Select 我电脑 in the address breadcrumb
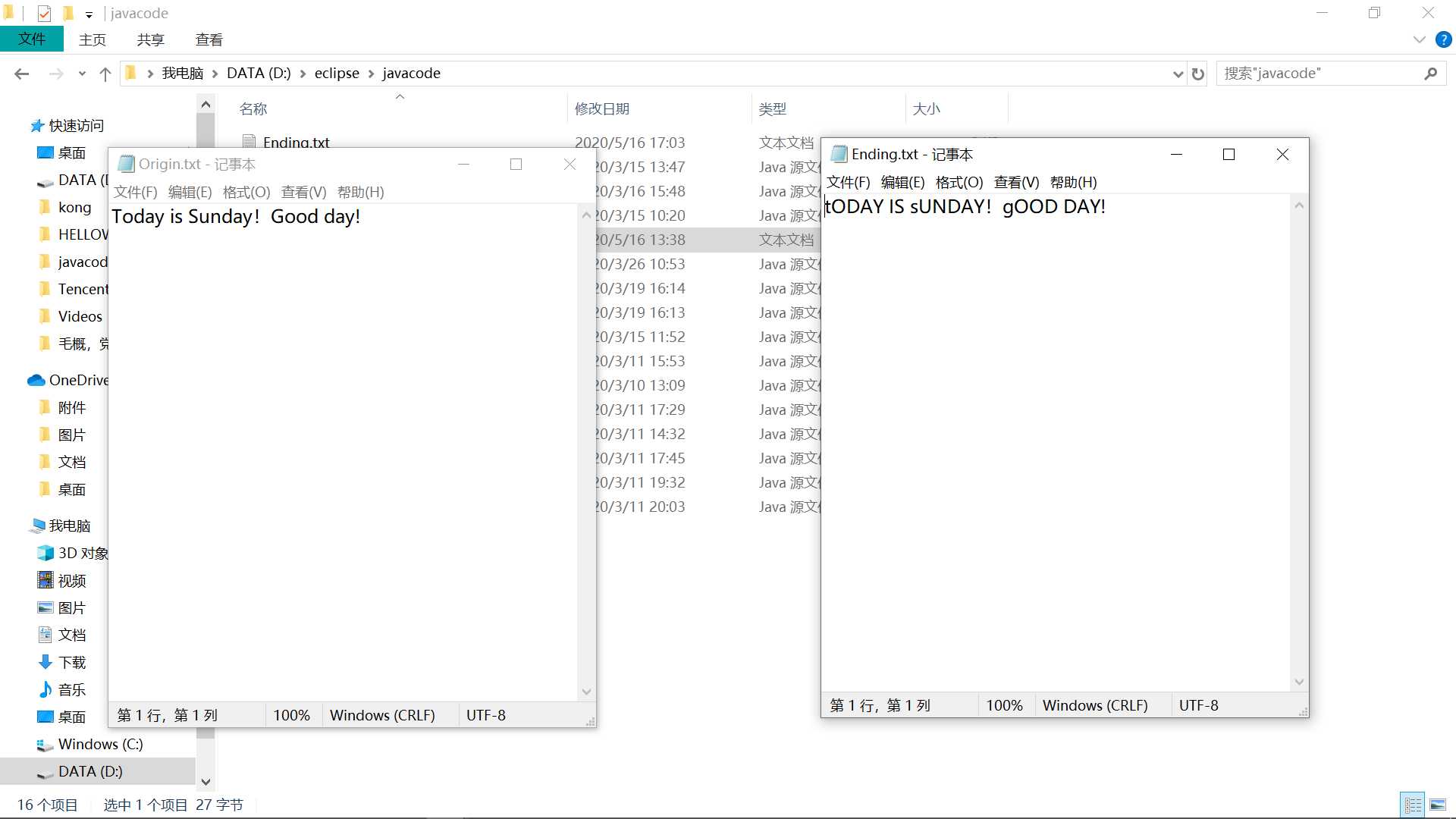1456x819 pixels. pyautogui.click(x=182, y=74)
